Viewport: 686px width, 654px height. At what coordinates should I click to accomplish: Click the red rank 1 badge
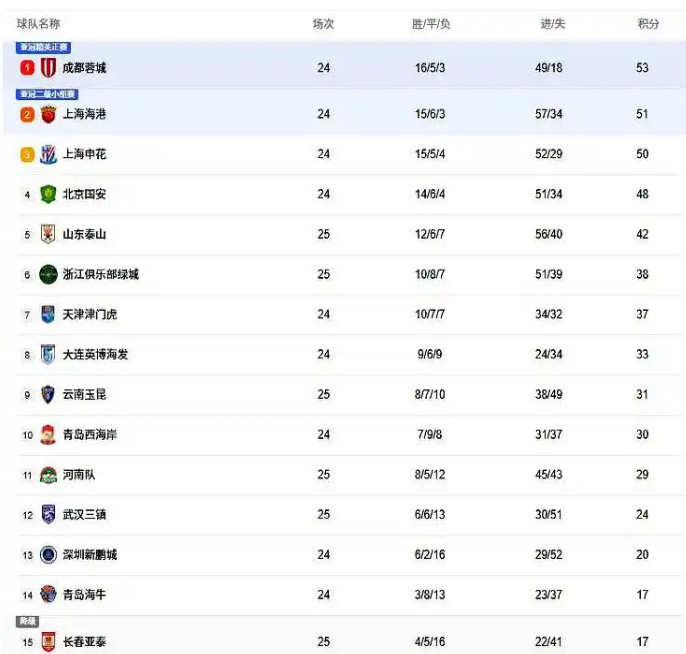[x=27, y=68]
